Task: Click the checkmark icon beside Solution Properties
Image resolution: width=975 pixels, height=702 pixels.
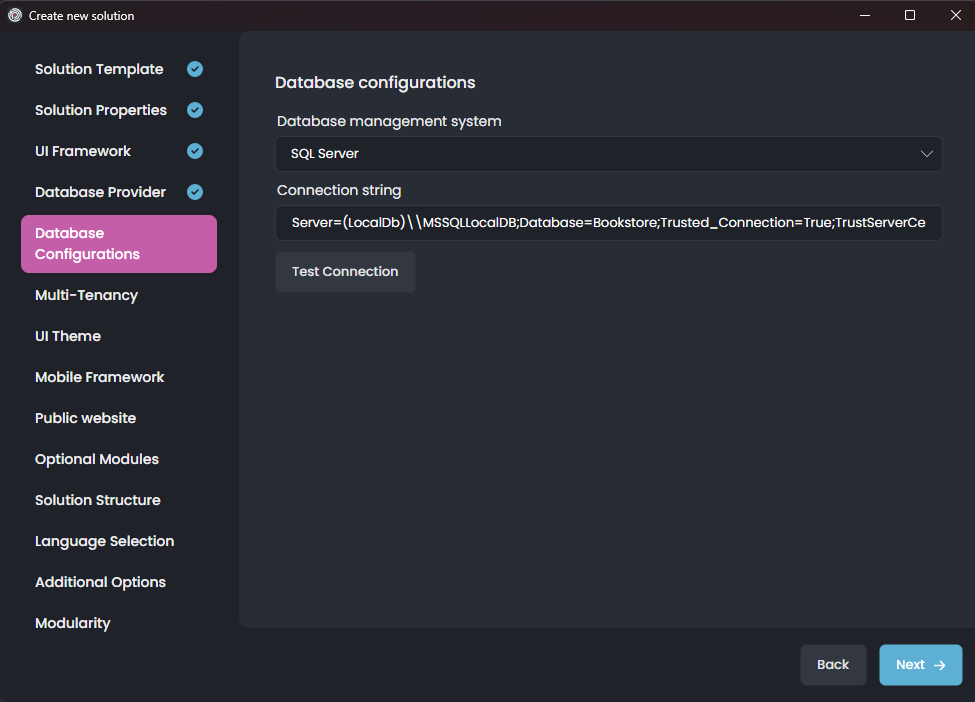Action: pyautogui.click(x=194, y=110)
